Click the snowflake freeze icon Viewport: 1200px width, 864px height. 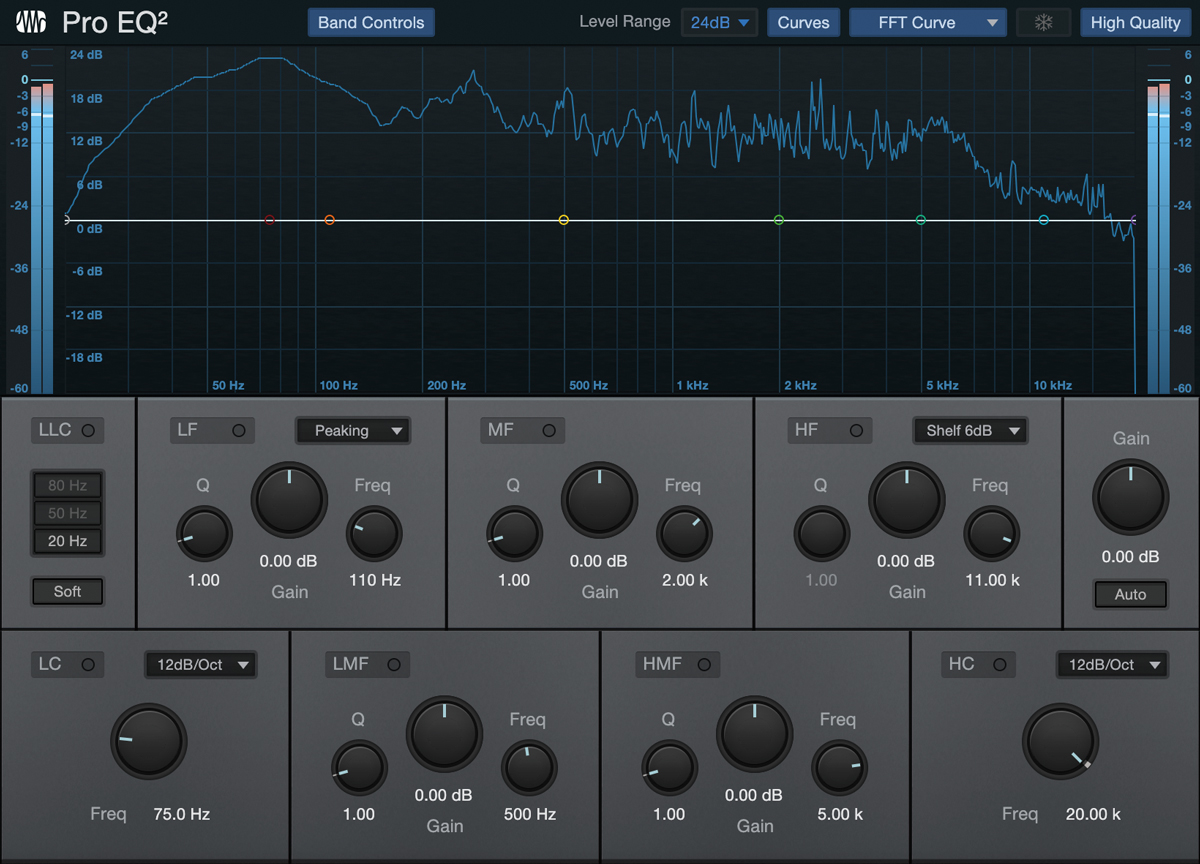click(x=1043, y=21)
